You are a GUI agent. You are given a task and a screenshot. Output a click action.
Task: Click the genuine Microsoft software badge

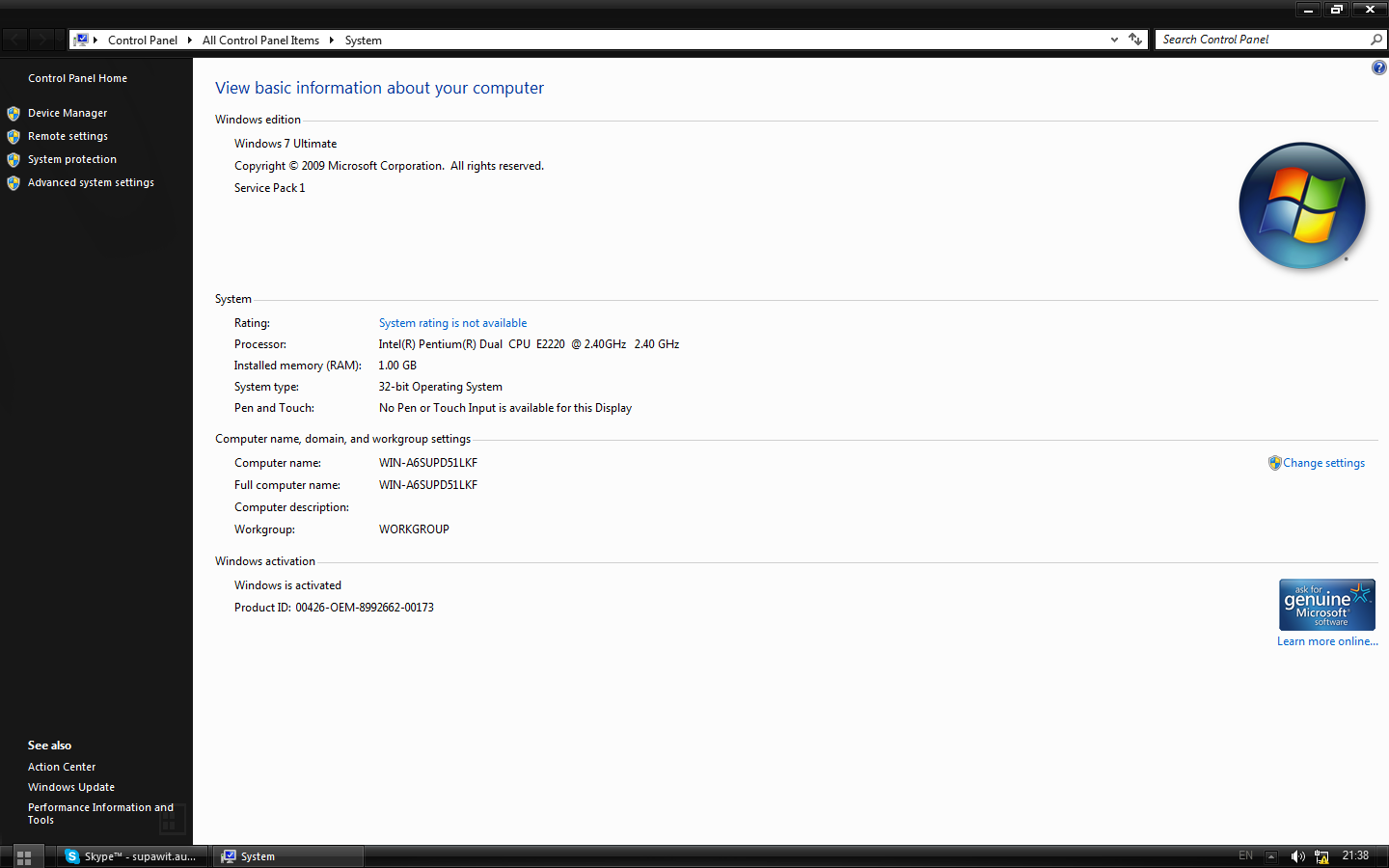tap(1327, 605)
